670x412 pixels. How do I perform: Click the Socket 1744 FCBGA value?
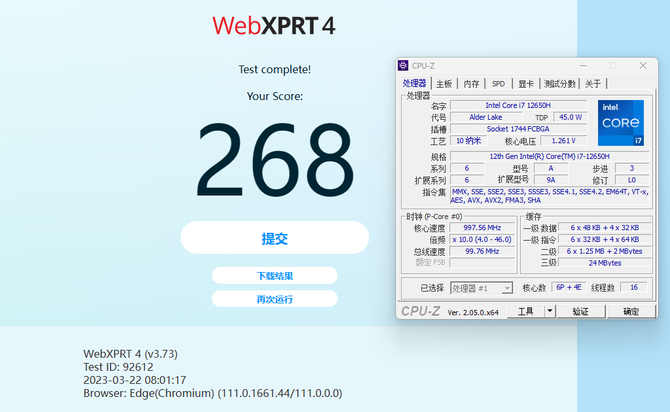[x=518, y=129]
